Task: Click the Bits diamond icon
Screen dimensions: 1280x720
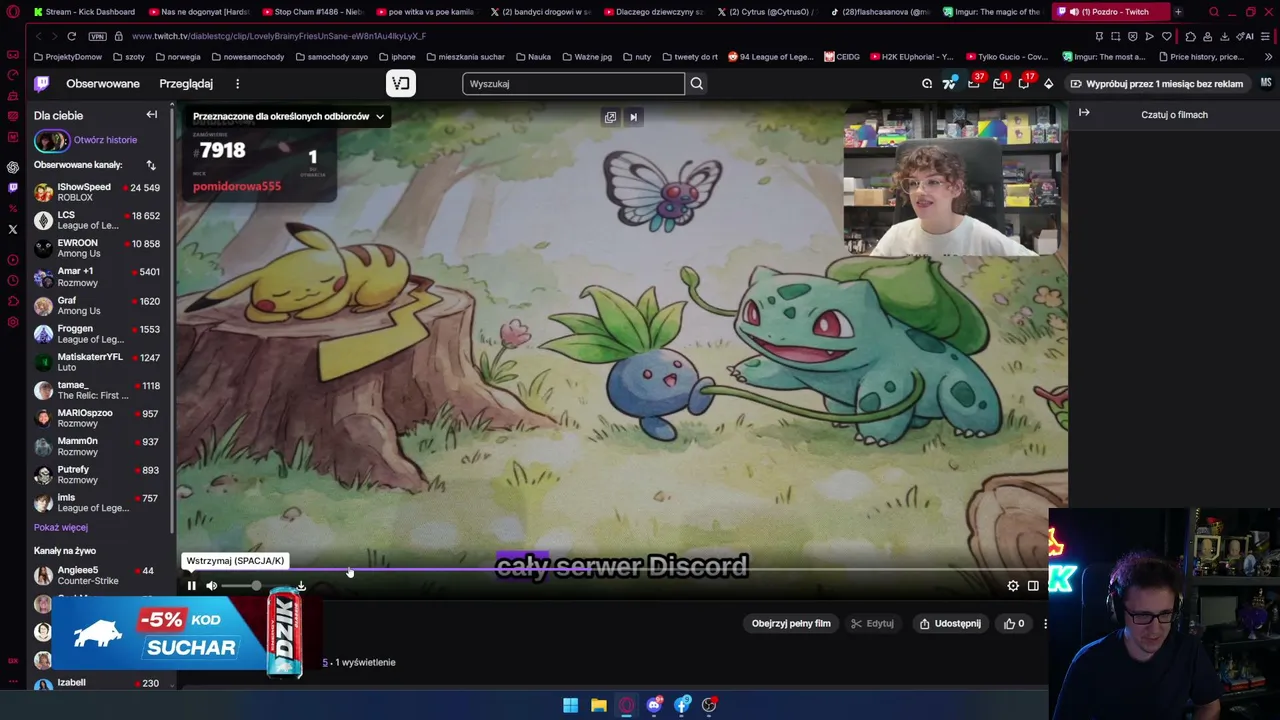Action: tap(1048, 84)
